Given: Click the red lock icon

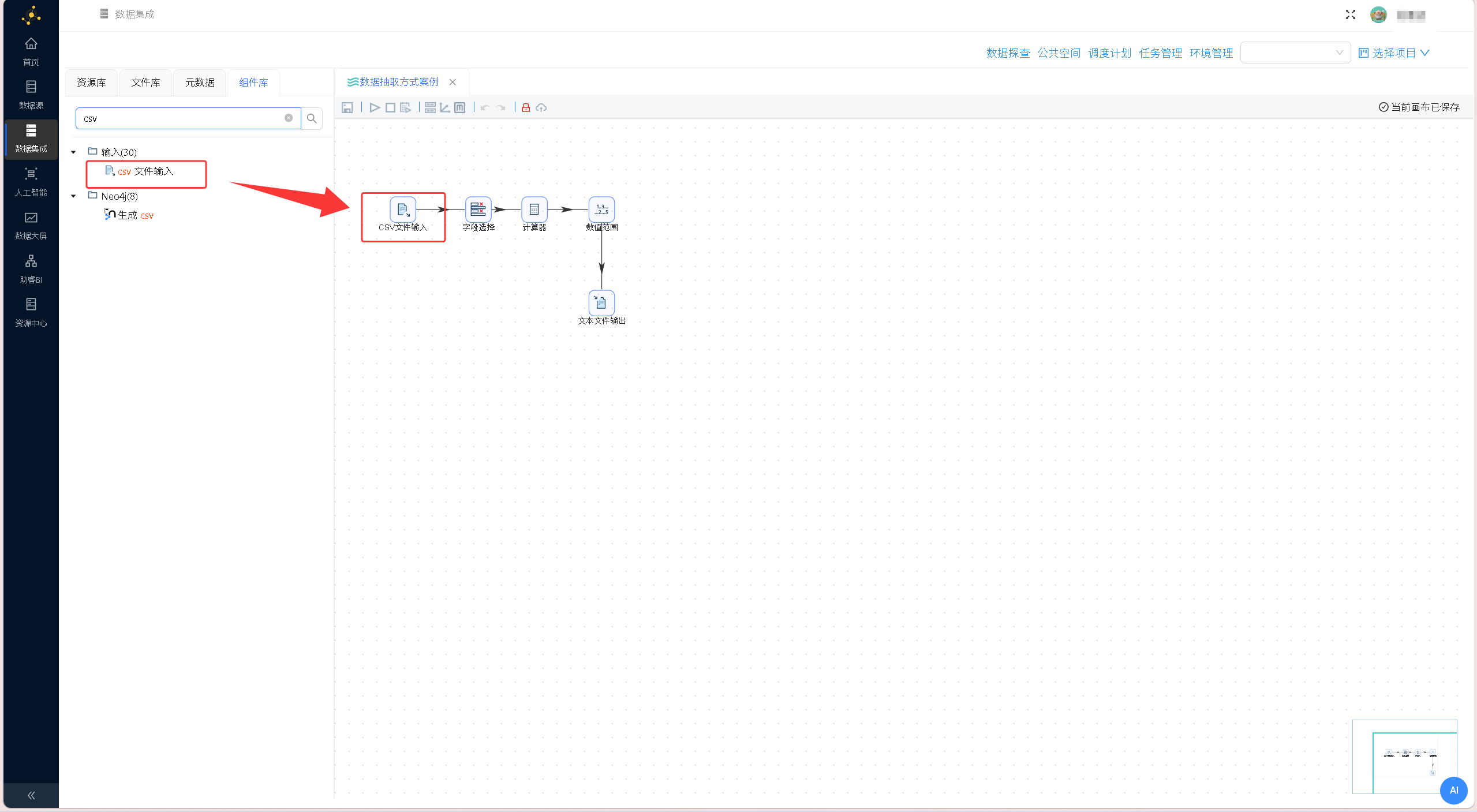Looking at the screenshot, I should 526,107.
